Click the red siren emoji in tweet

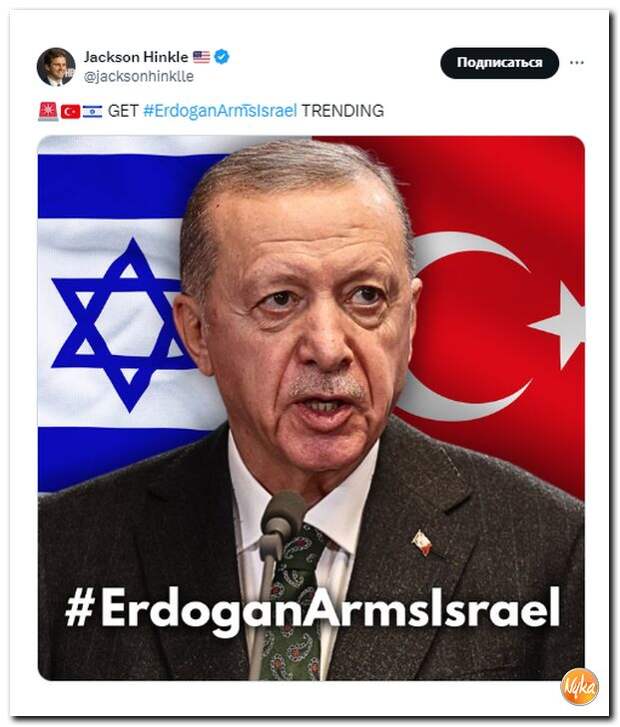point(48,111)
